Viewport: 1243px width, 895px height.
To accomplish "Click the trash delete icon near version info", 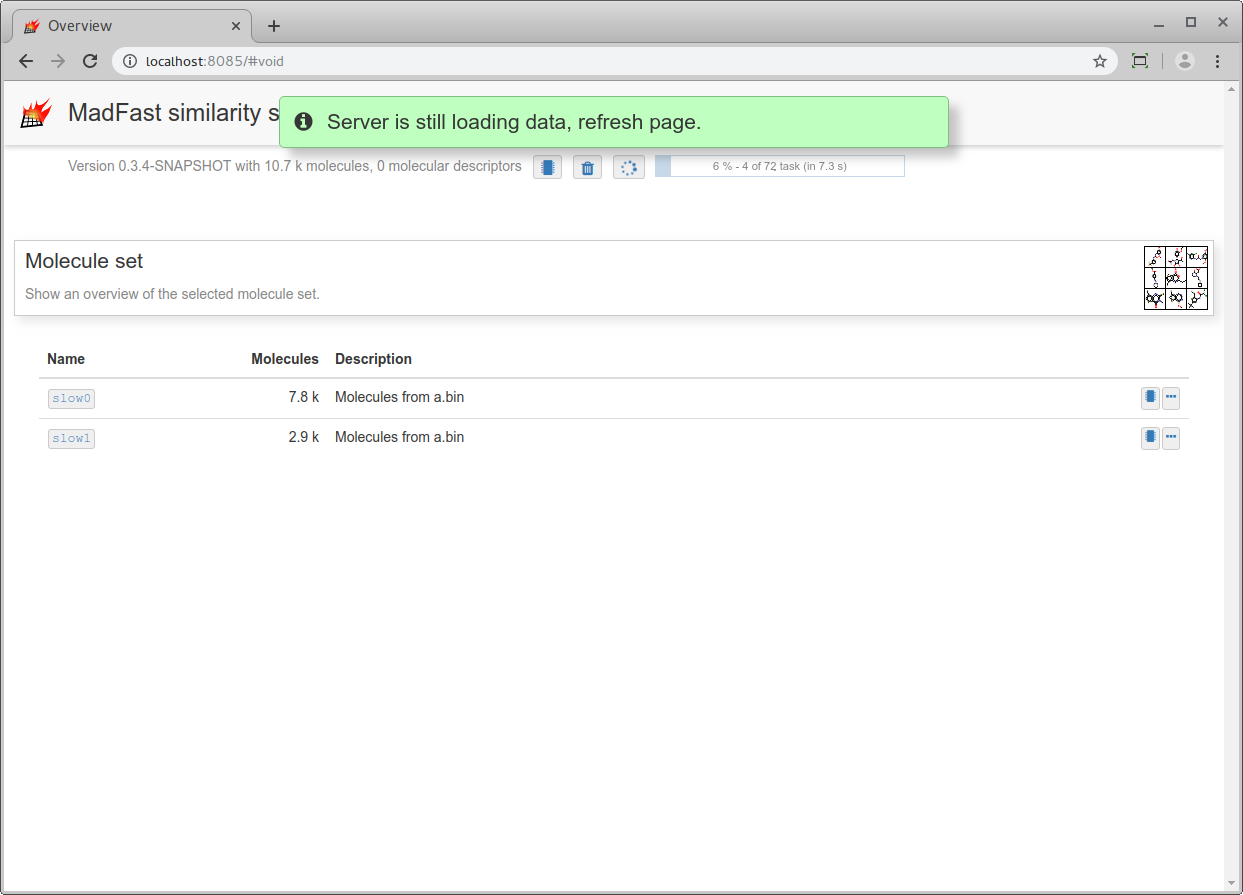I will point(587,167).
